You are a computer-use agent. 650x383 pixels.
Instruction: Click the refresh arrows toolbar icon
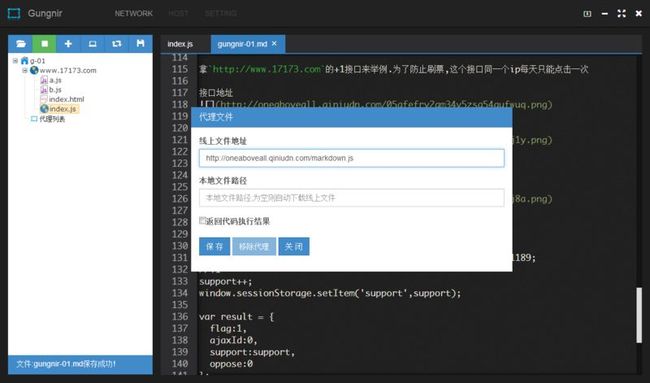[x=116, y=44]
